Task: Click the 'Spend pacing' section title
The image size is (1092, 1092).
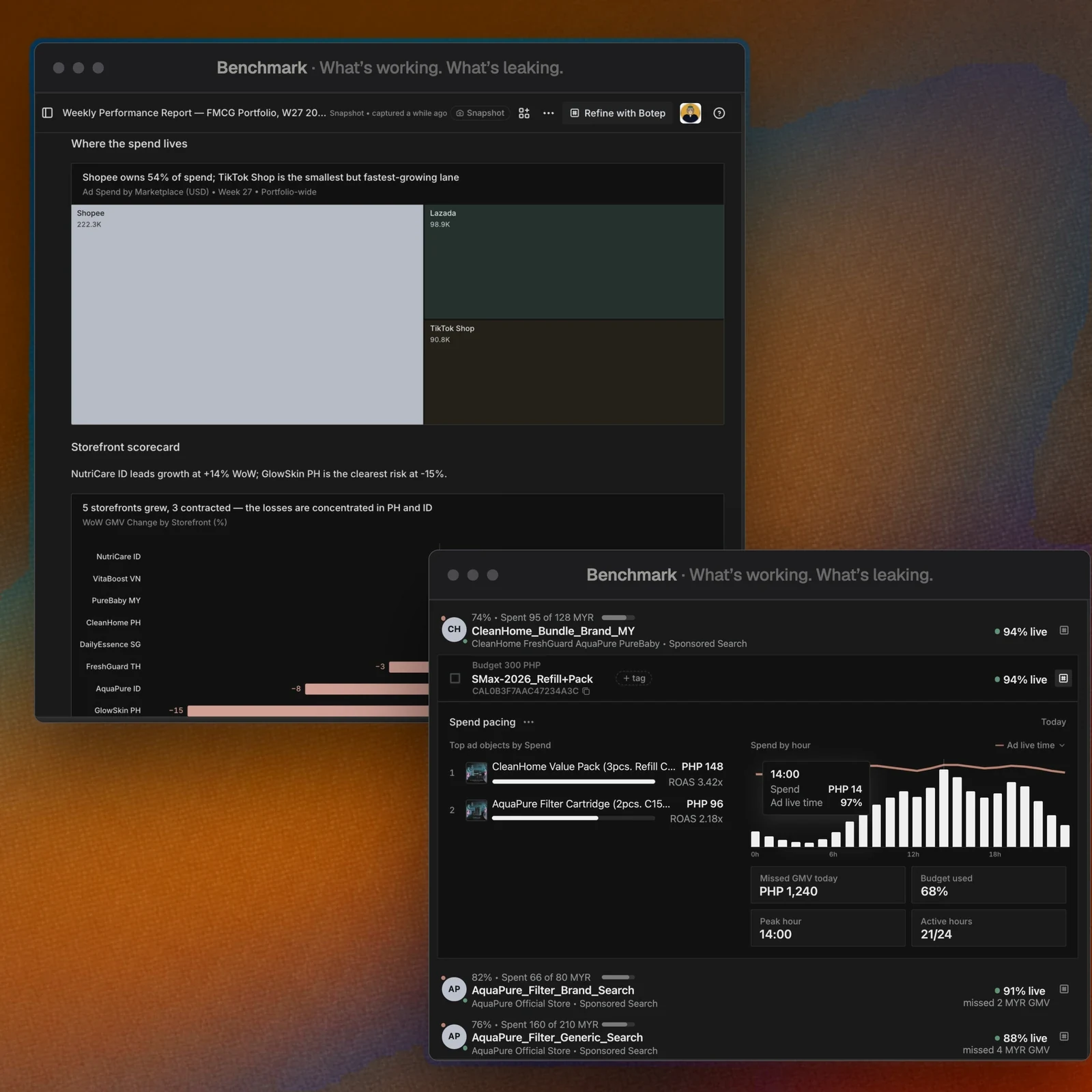Action: click(483, 722)
